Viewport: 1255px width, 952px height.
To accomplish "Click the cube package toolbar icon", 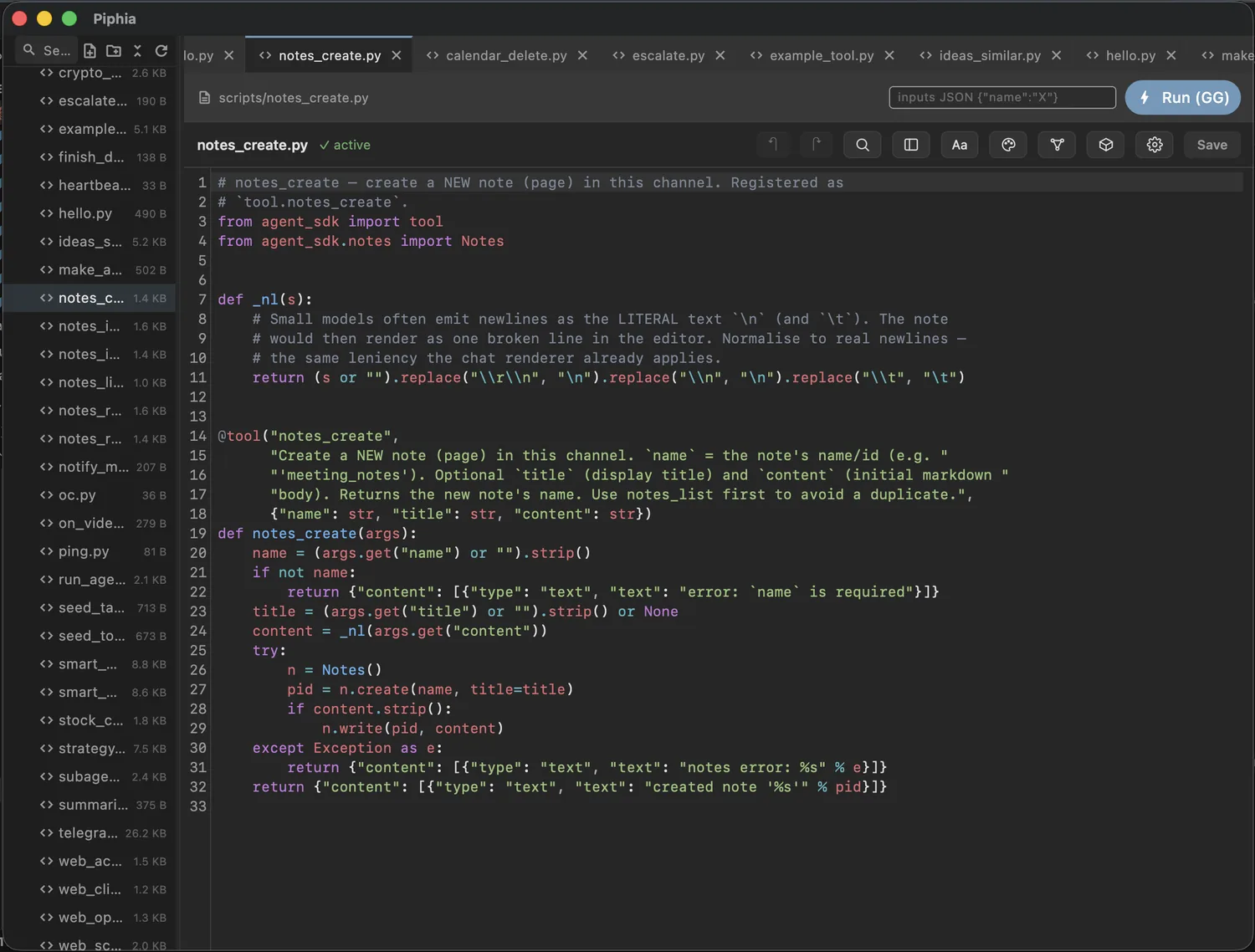I will coord(1106,145).
